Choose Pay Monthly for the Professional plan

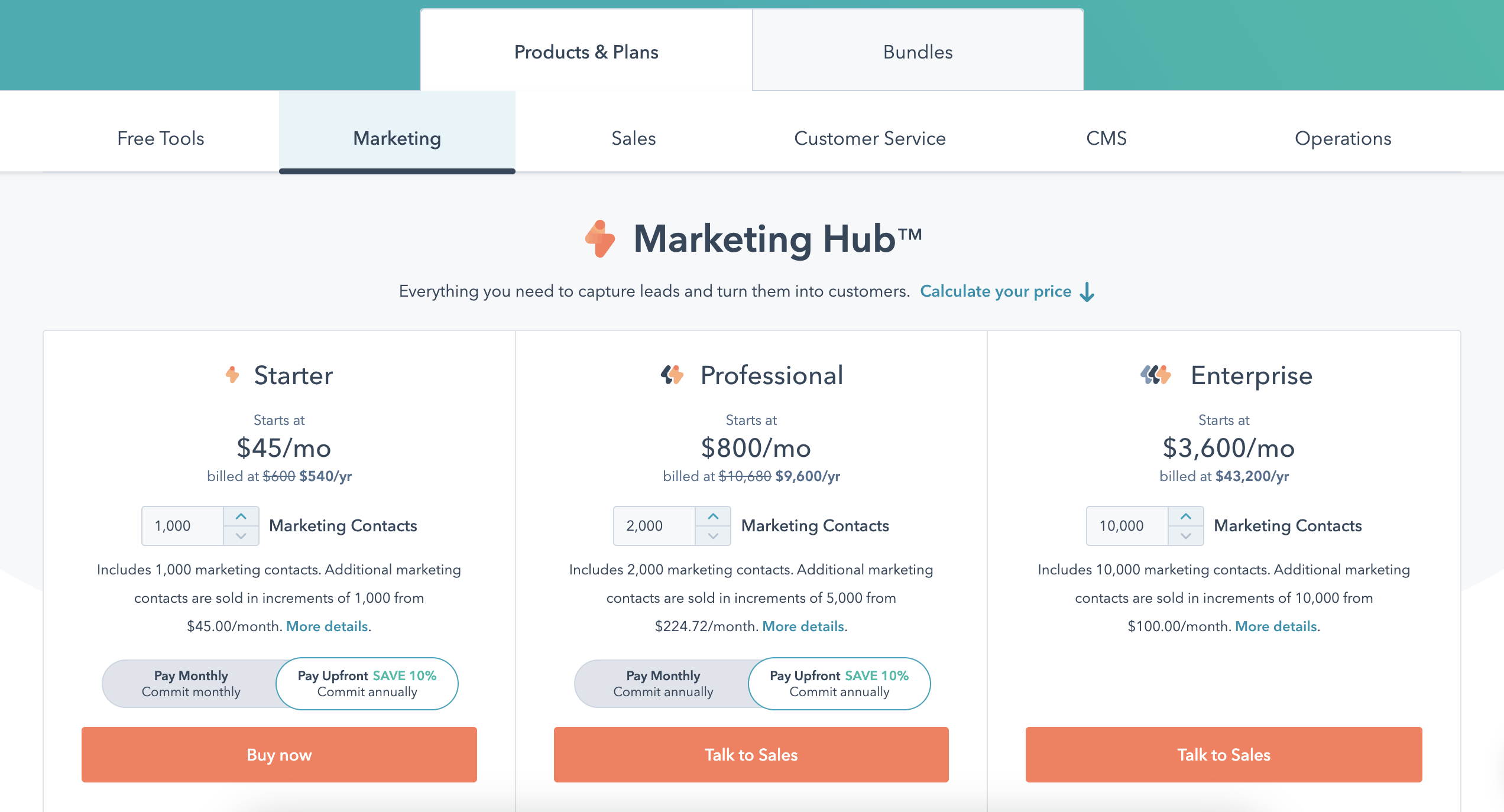[x=663, y=684]
